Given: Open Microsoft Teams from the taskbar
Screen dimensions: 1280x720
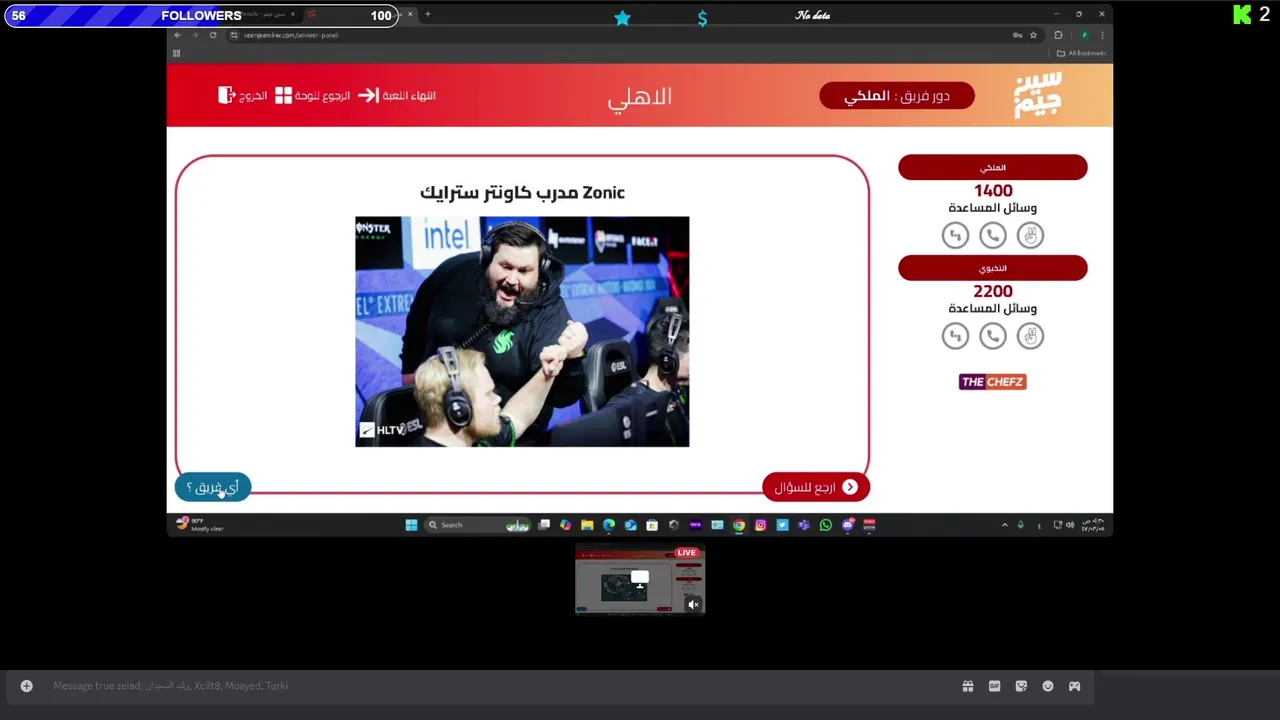Looking at the screenshot, I should [804, 525].
